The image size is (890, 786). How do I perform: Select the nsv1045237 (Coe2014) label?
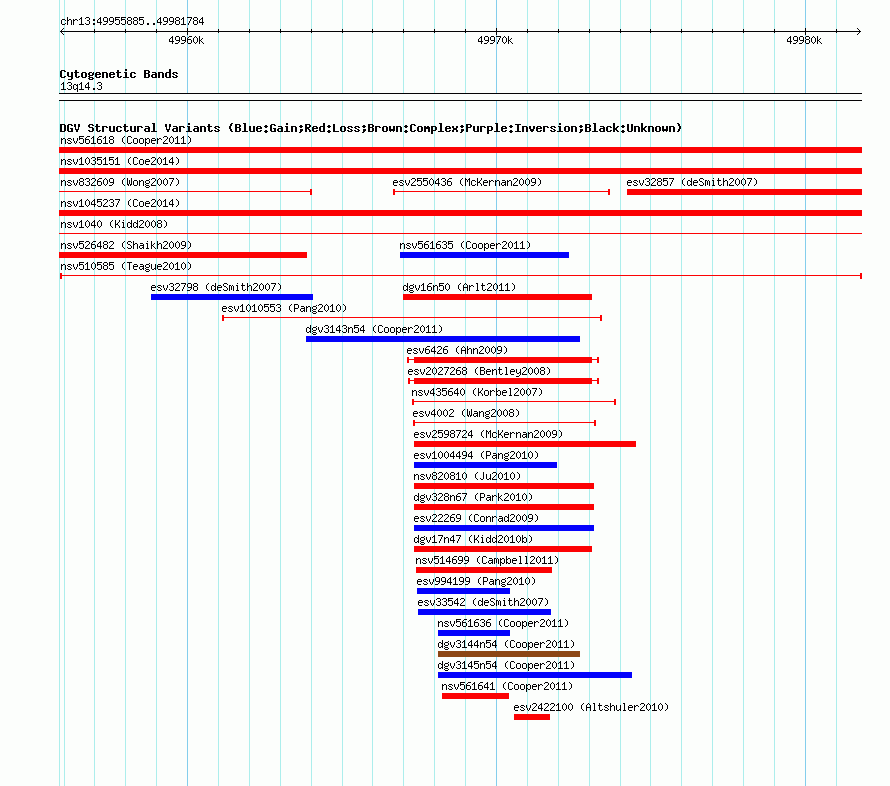tap(120, 203)
